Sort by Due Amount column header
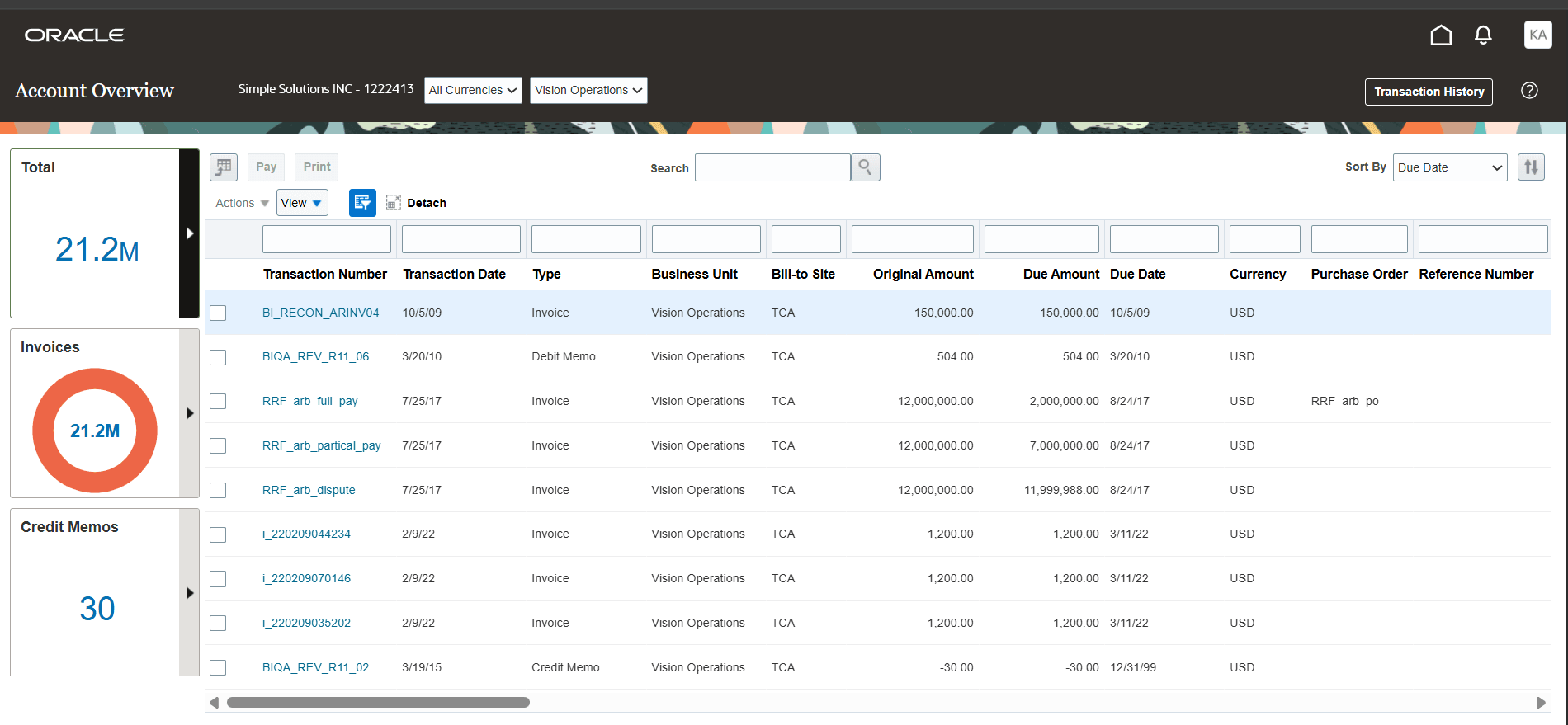 coord(1061,274)
